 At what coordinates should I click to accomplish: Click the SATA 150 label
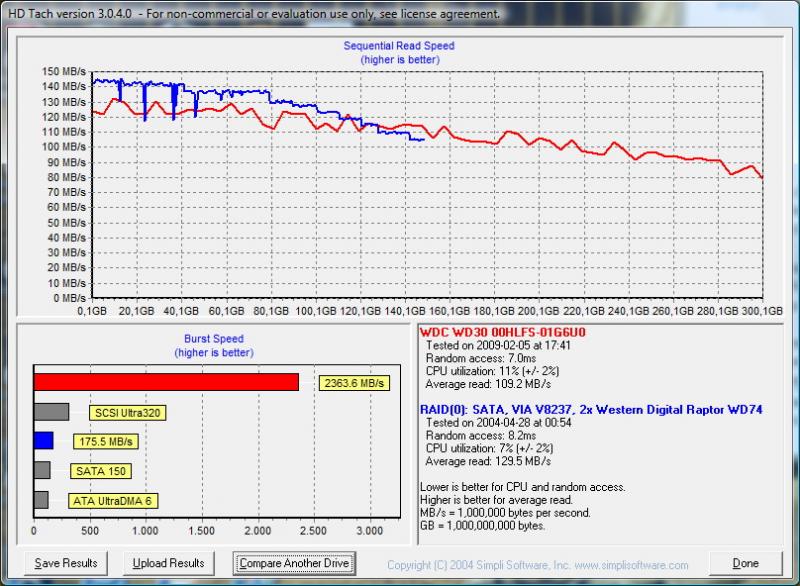click(x=101, y=471)
